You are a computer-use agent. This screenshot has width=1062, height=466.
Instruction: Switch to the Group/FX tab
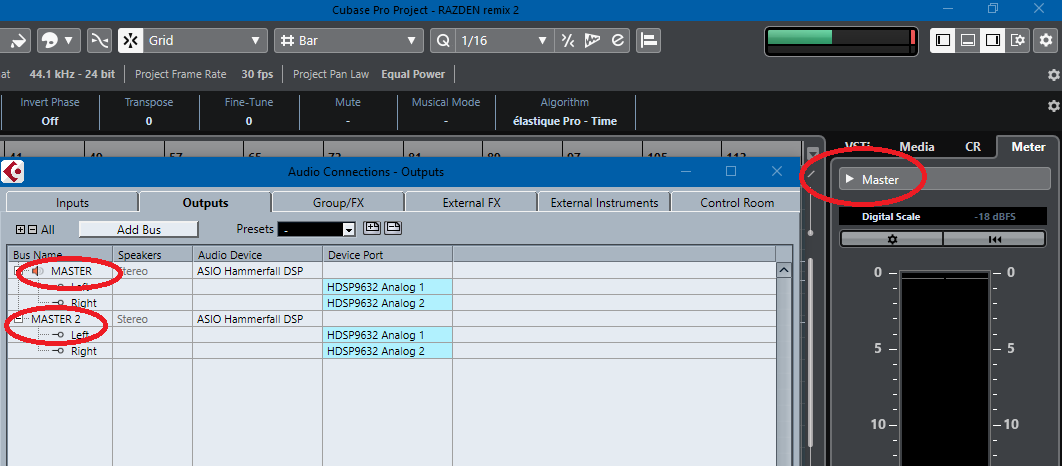point(338,203)
